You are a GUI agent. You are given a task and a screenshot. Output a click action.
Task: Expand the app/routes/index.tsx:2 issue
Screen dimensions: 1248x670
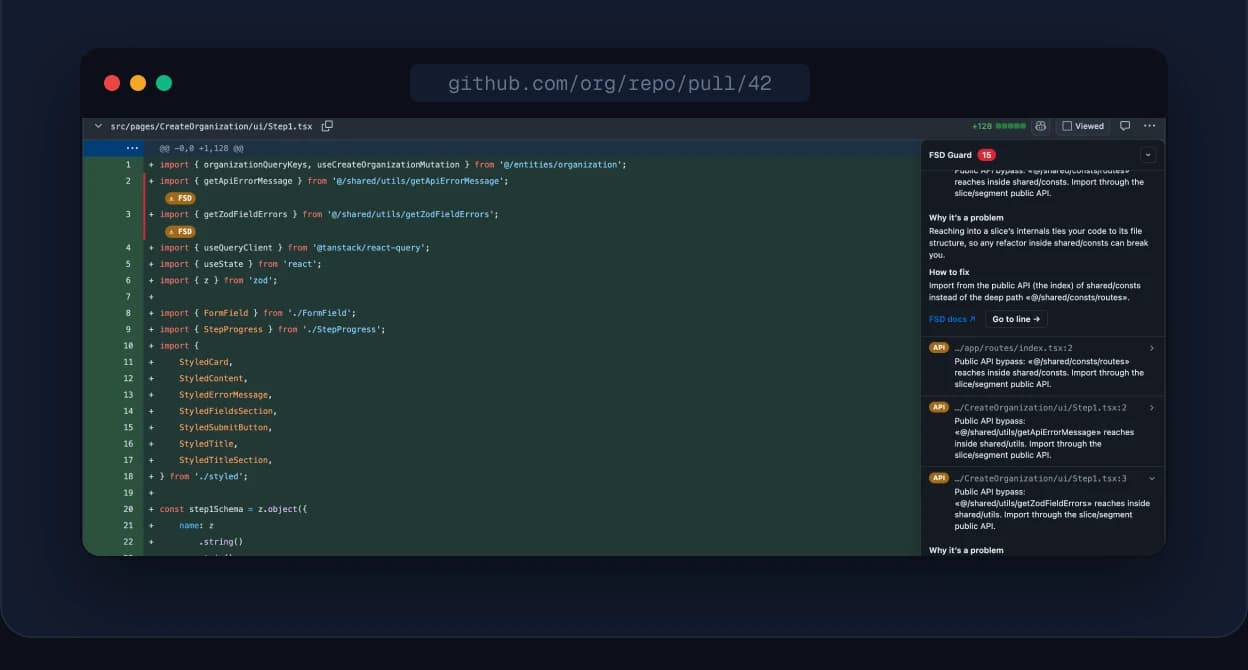point(1152,348)
